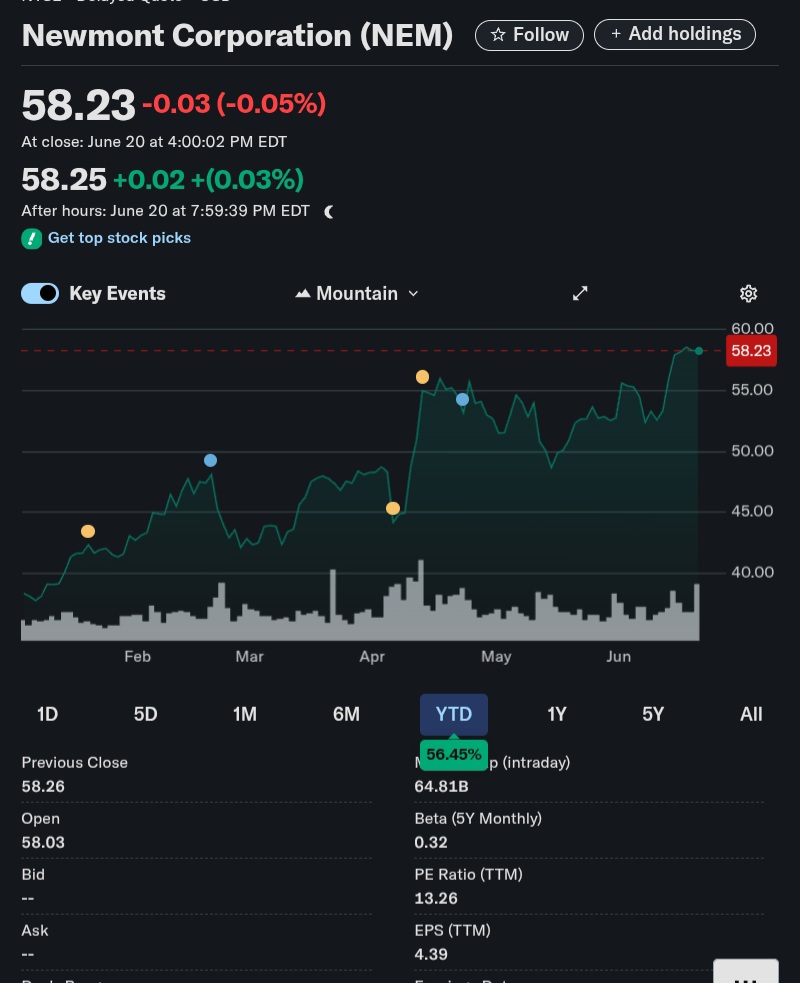Select the 5D time range
Viewport: 800px width, 983px height.
click(x=145, y=714)
